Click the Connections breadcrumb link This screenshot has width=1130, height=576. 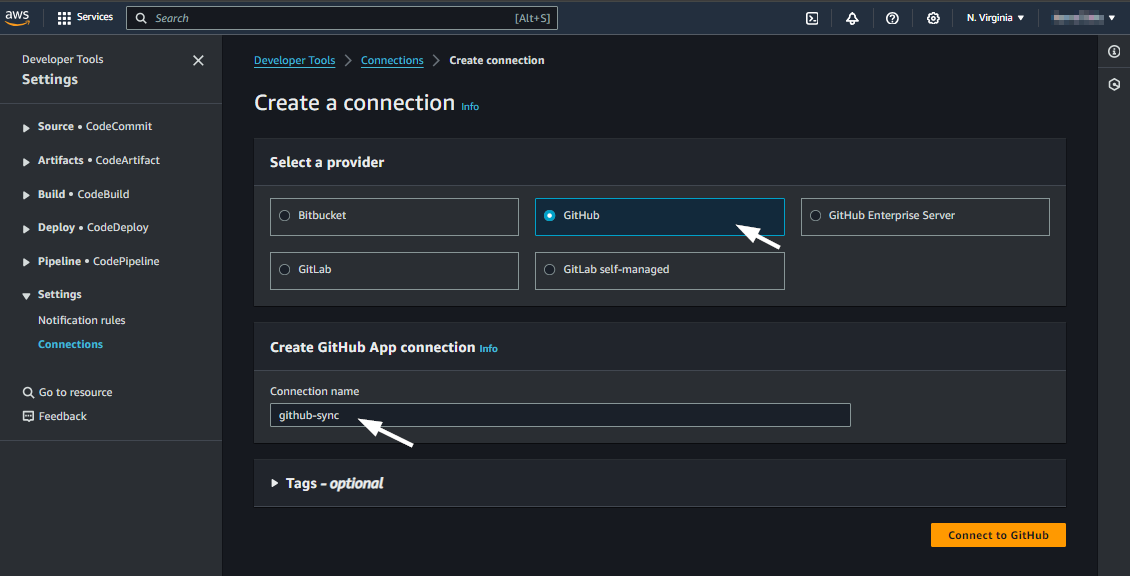click(x=392, y=60)
